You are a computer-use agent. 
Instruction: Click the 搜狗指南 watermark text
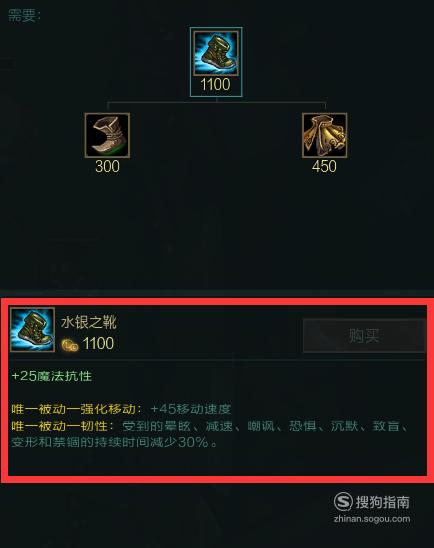(x=383, y=502)
